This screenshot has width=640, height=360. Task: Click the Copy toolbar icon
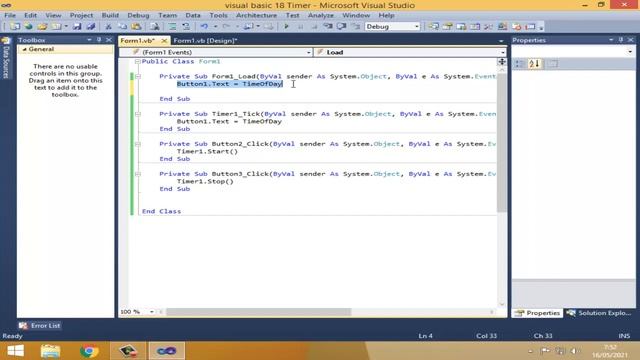(122, 27)
